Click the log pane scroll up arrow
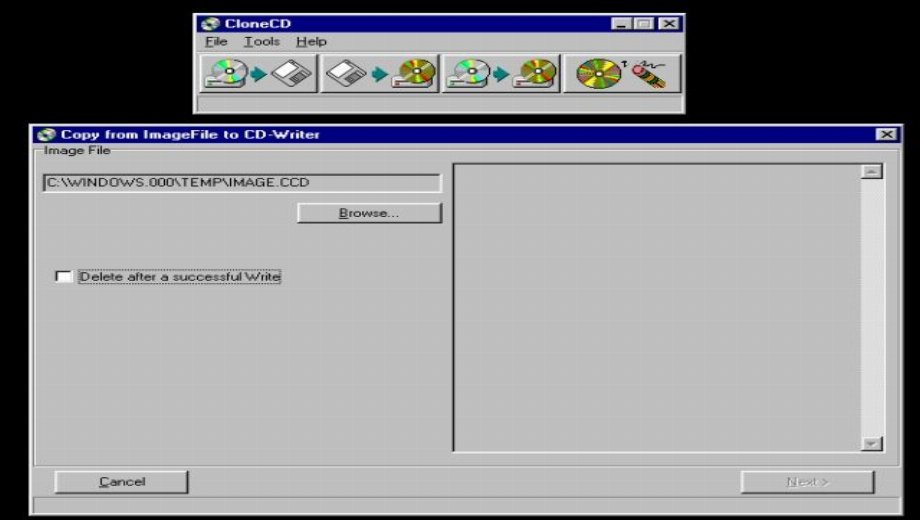The height and width of the screenshot is (520, 920). (x=872, y=171)
